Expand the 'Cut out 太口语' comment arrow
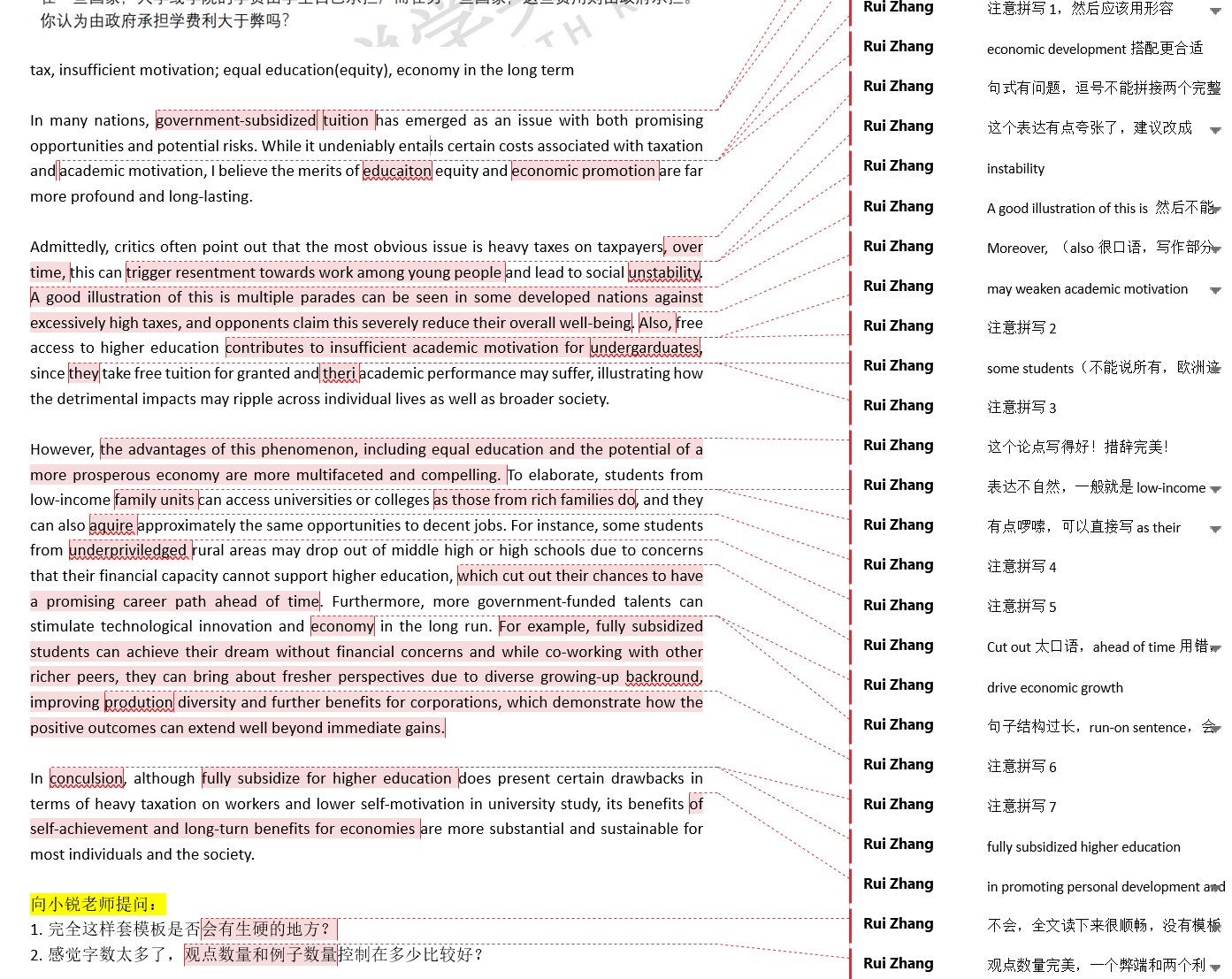 point(1215,648)
